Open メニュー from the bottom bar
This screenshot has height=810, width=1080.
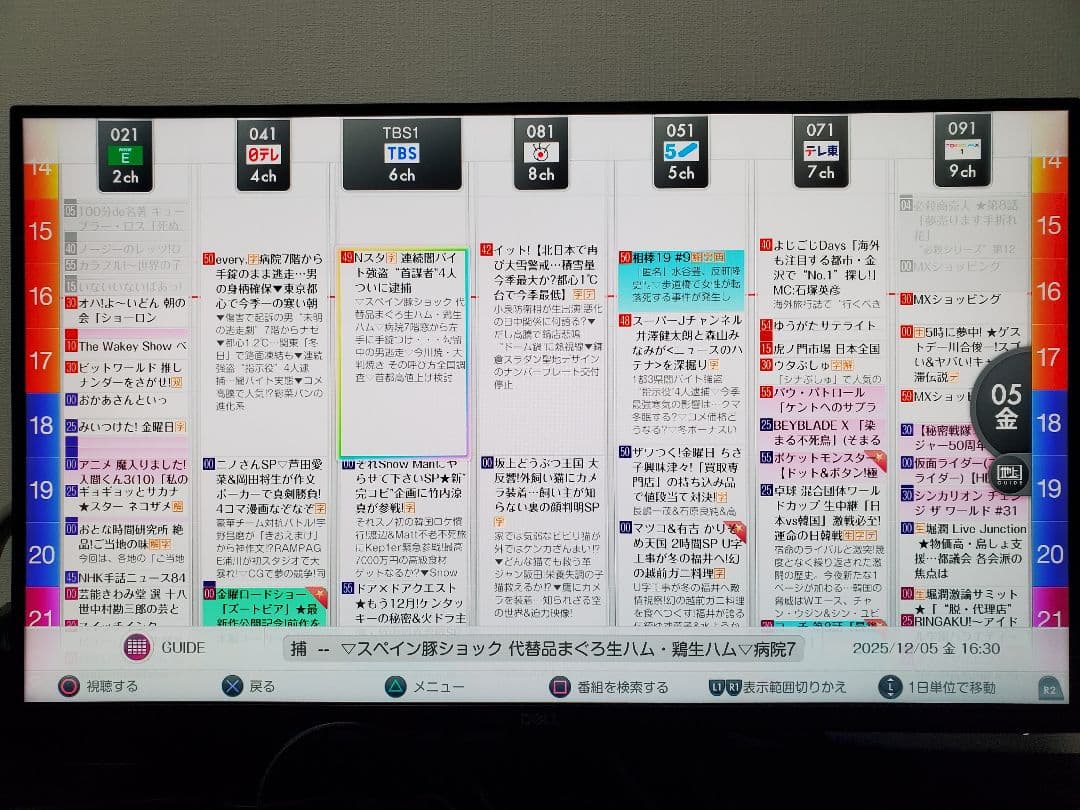[438, 687]
